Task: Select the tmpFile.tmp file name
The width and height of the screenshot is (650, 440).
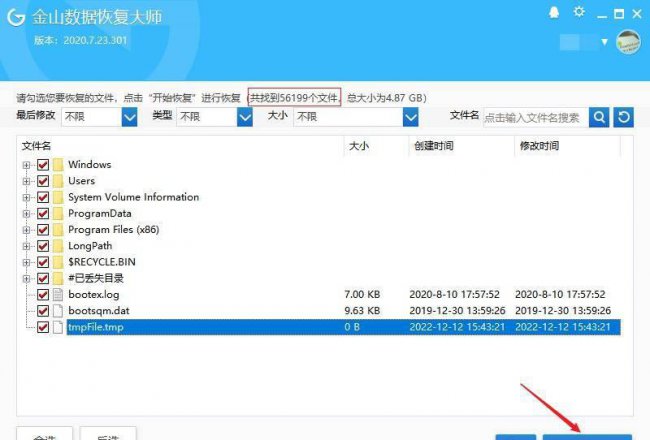Action: [96, 327]
